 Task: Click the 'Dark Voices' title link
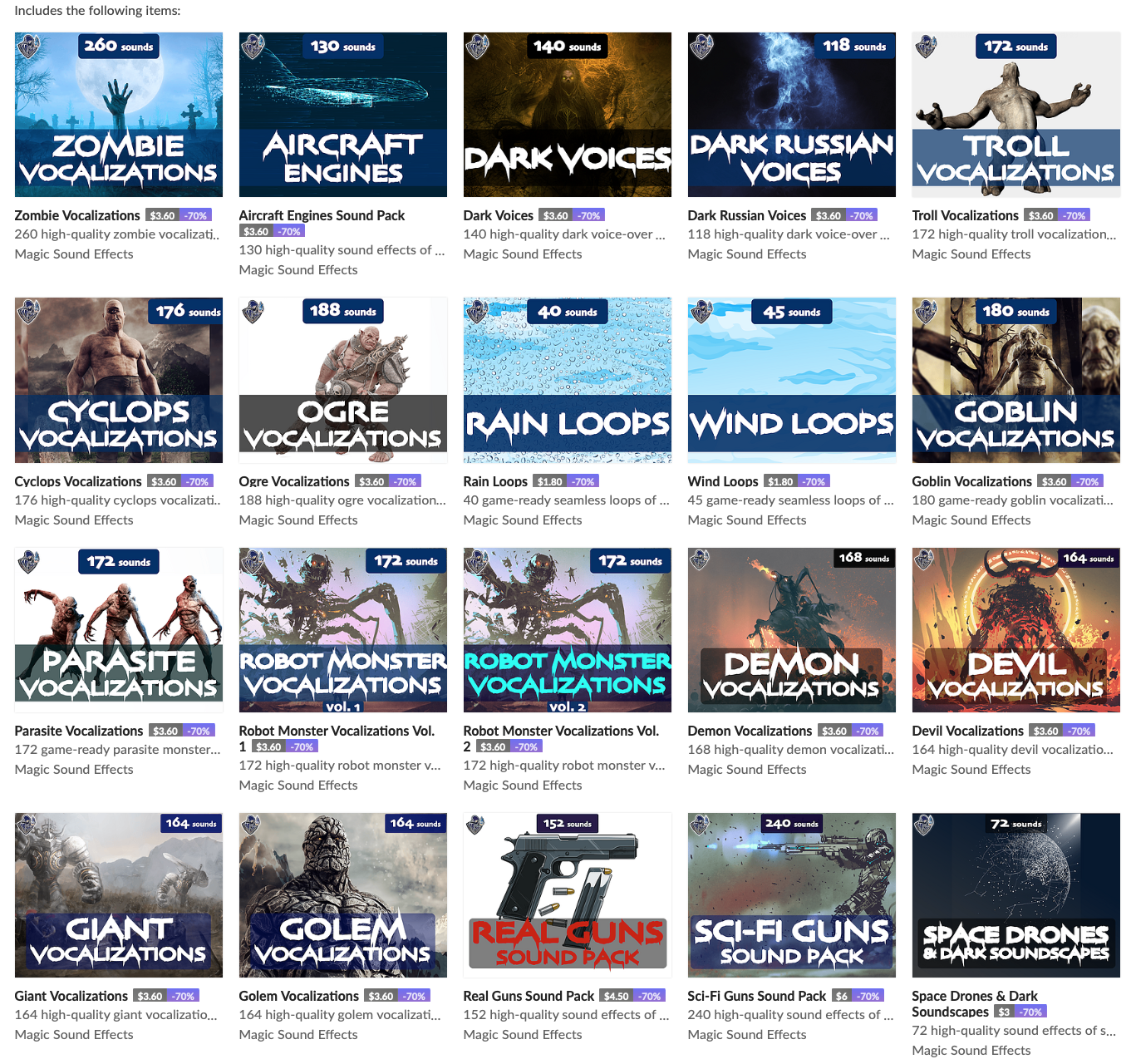pyautogui.click(x=499, y=215)
